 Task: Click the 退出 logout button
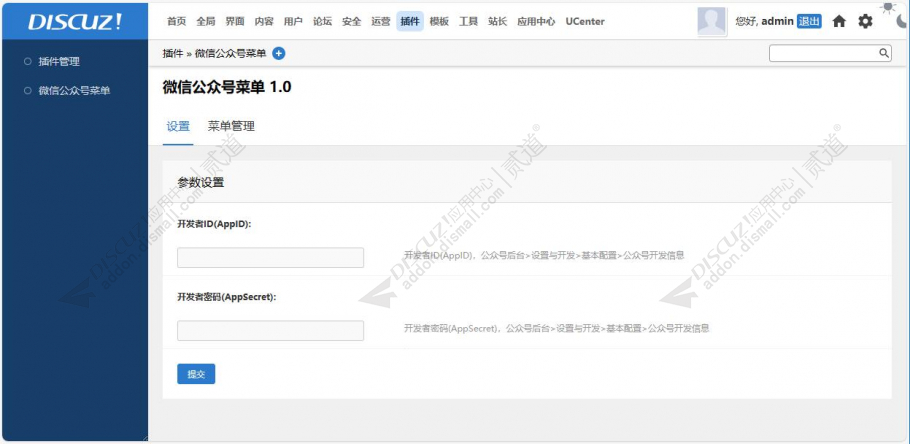tap(809, 21)
